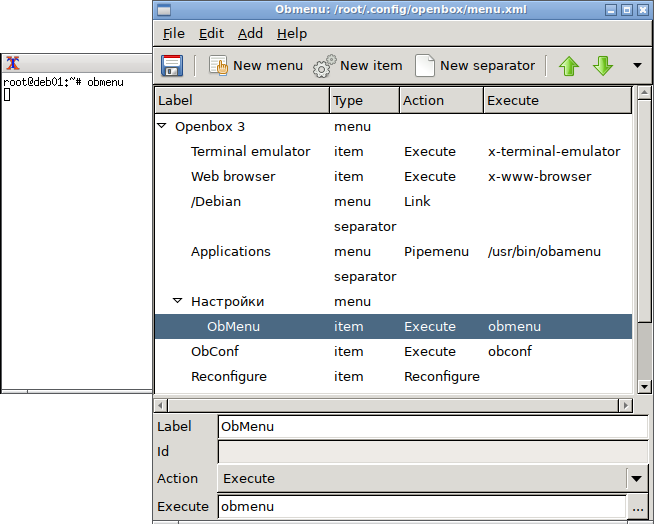Click the terminal prompt line 'root@deb01:~# obmenu'

click(x=63, y=82)
